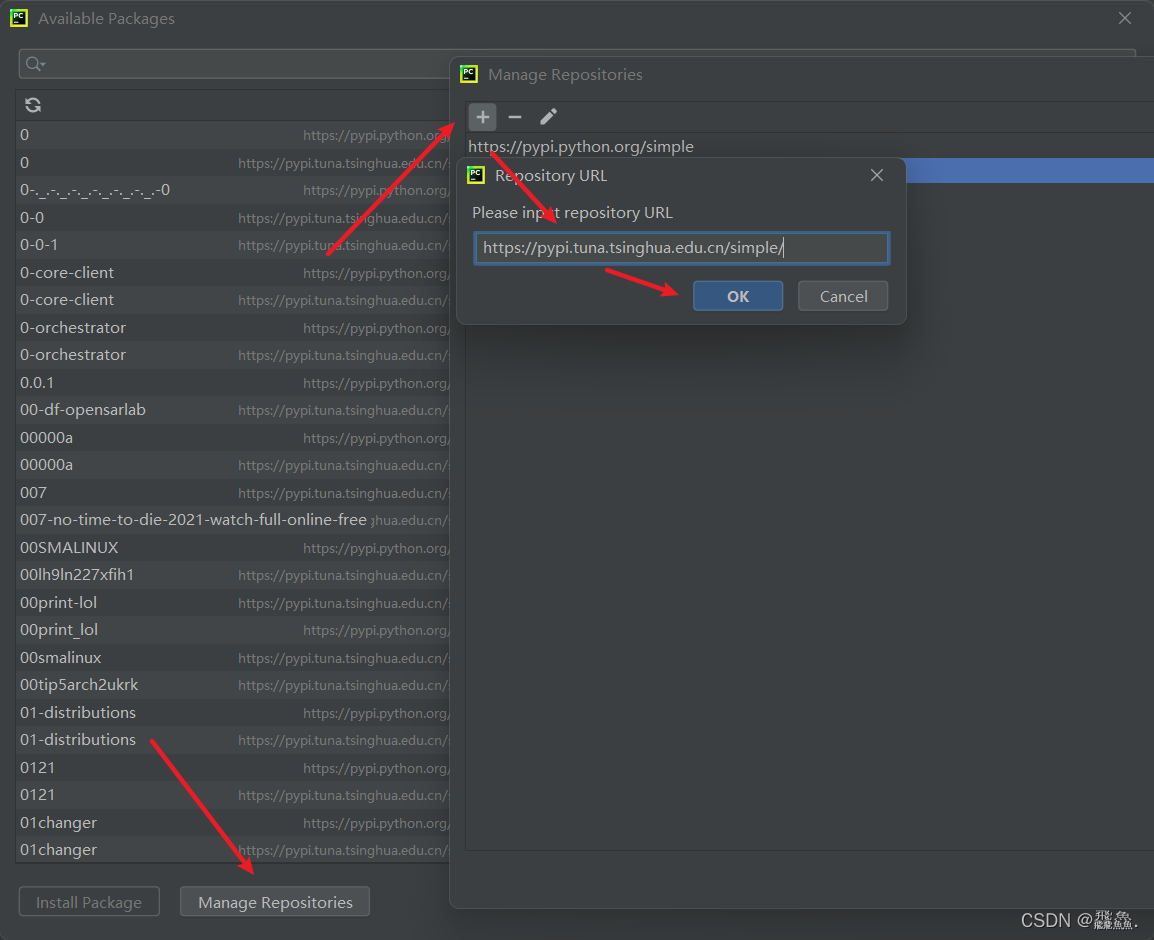Select the 007-no-time-to-die-2021-watch-full-online-free package
The image size is (1154, 940).
[233, 520]
